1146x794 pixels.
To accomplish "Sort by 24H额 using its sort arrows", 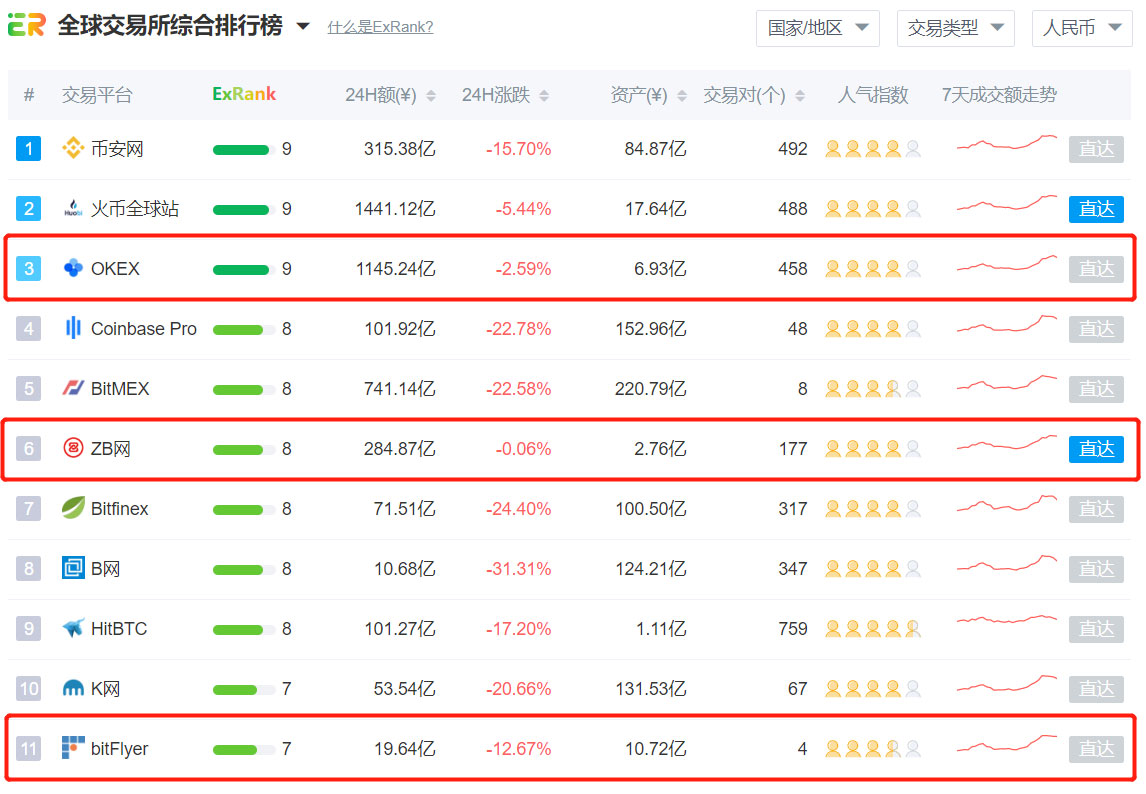I will click(x=431, y=96).
